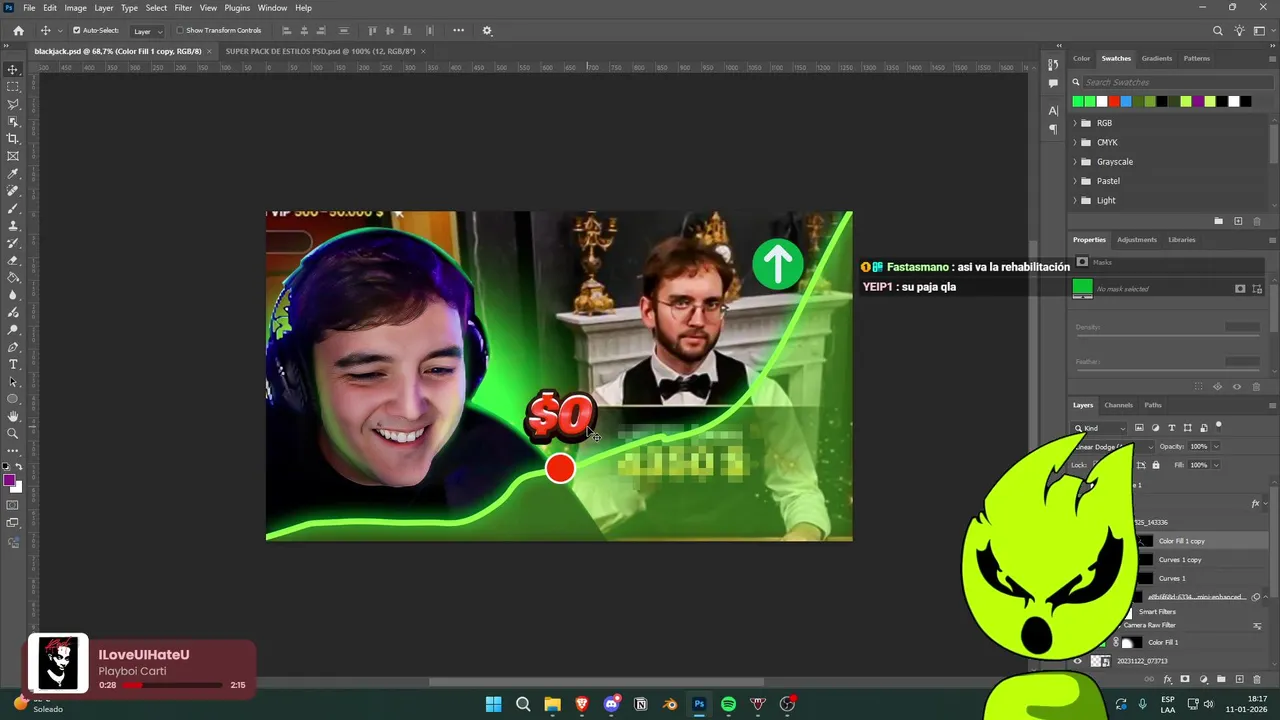Enable Show Transform Controls checkbox
Viewport: 1280px width, 720px height.
click(180, 31)
